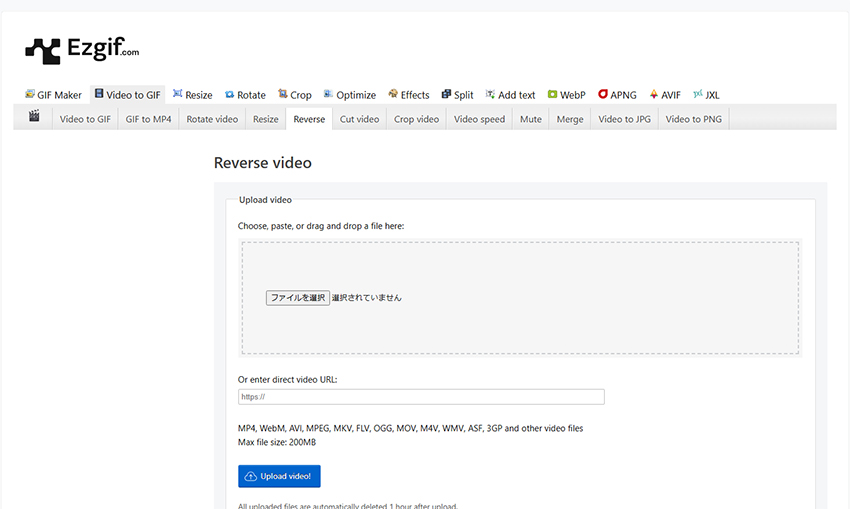The height and width of the screenshot is (509, 850).
Task: Open the WebP tool
Action: (x=566, y=95)
